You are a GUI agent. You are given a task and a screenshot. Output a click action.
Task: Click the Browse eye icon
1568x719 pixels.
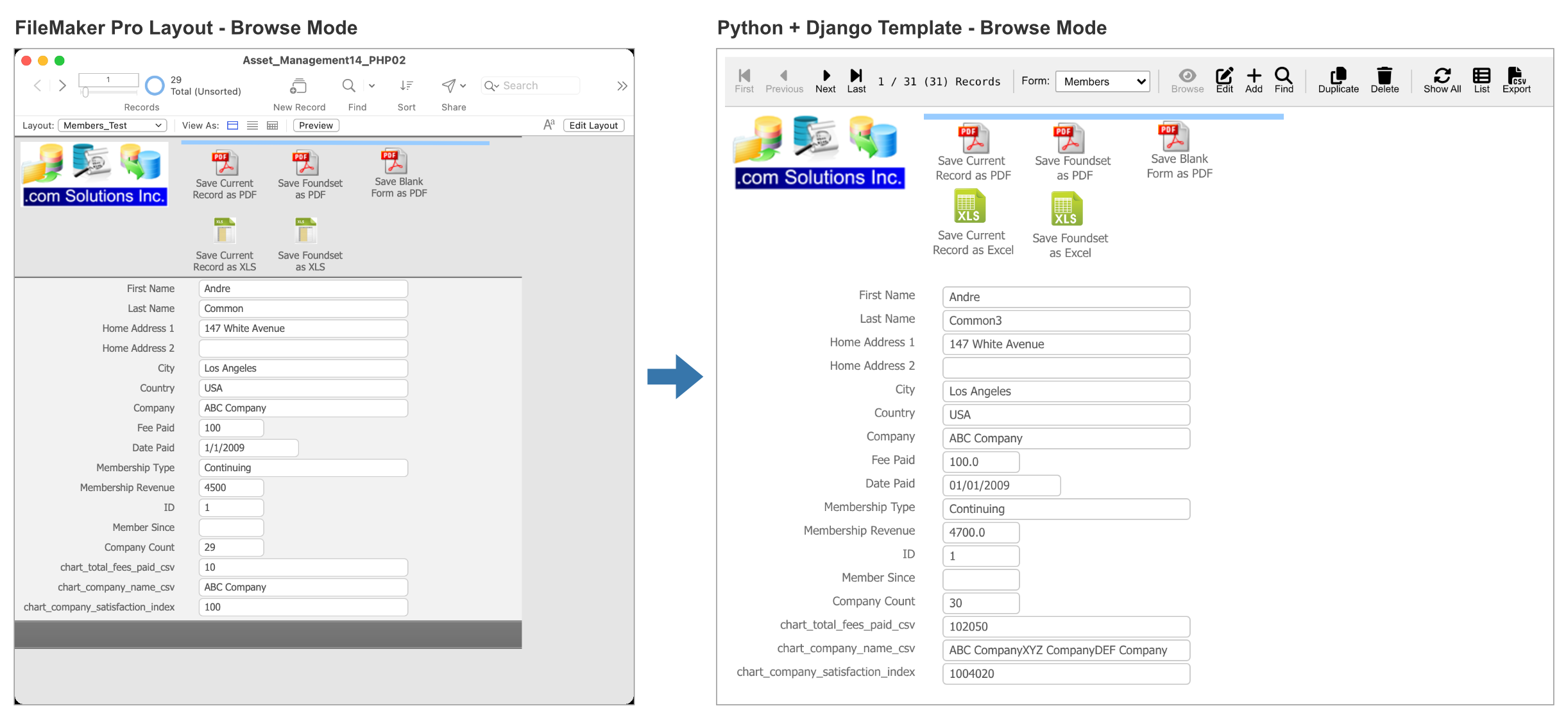(x=1188, y=75)
